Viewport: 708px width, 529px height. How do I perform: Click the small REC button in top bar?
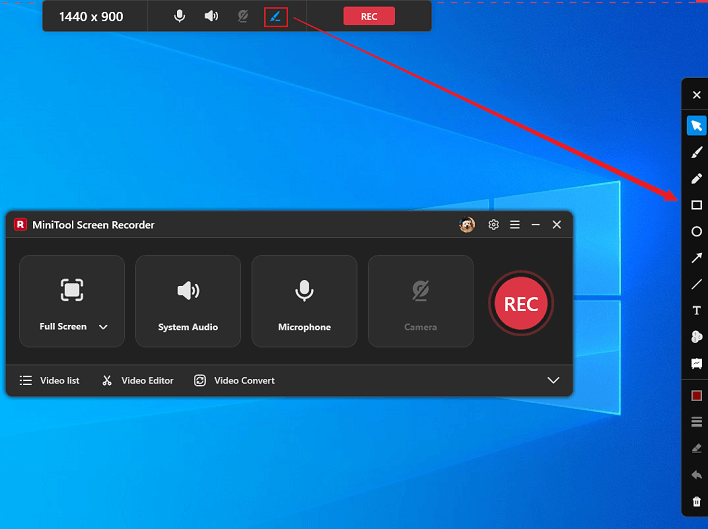pyautogui.click(x=369, y=16)
